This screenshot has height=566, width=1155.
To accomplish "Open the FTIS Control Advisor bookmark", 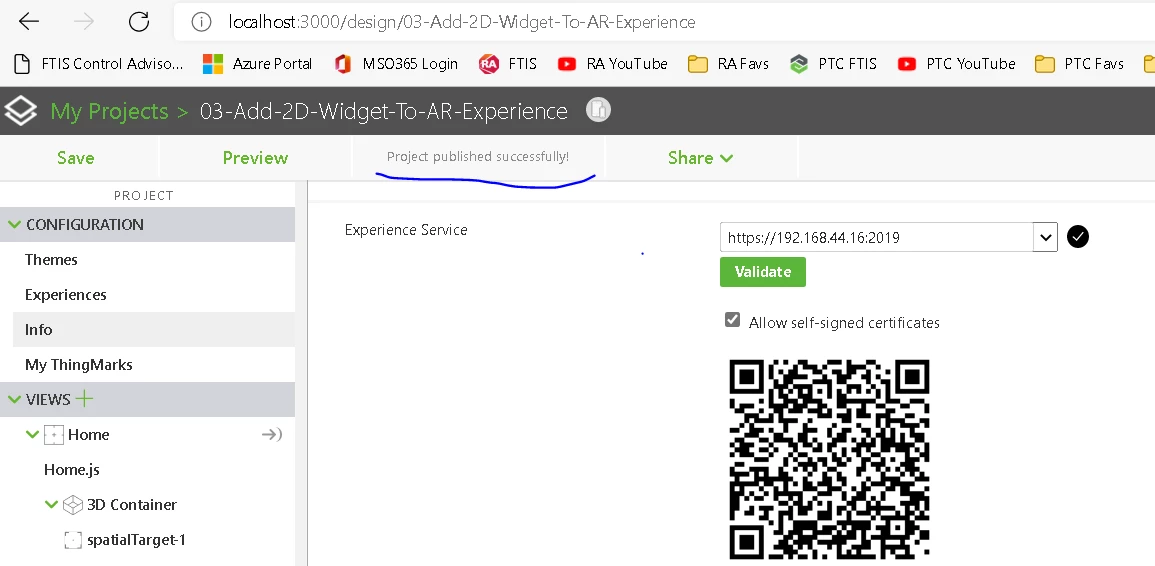I will [x=99, y=64].
